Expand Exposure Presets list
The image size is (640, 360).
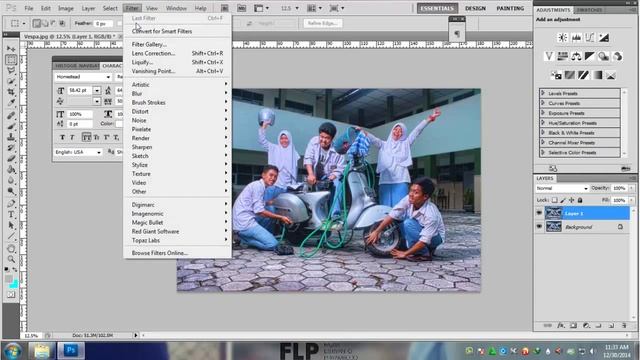point(543,113)
